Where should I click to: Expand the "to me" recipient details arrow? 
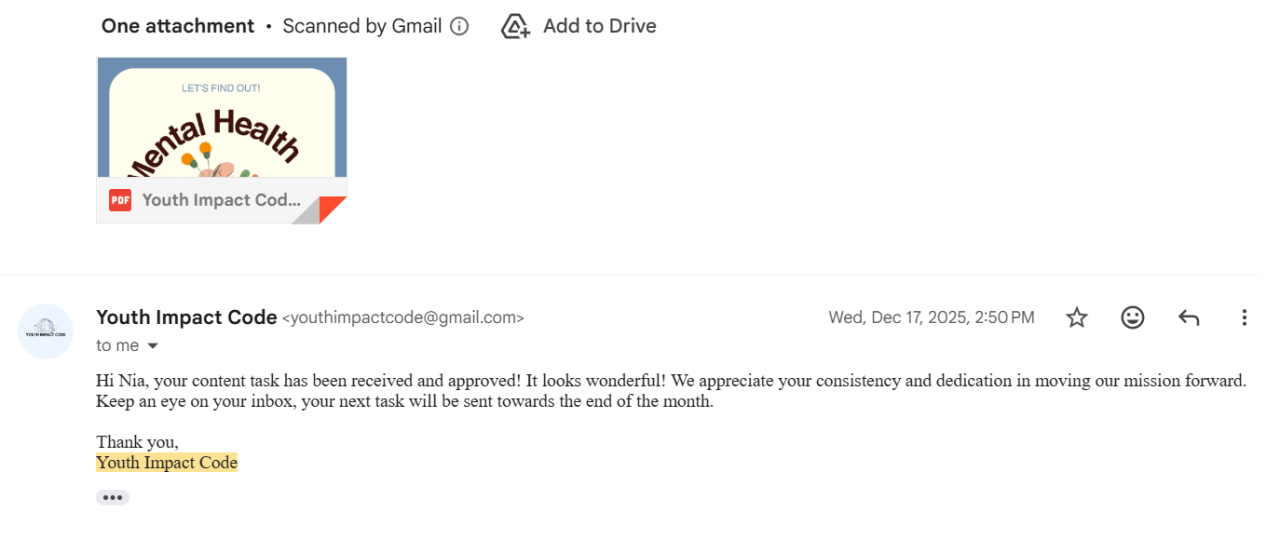click(x=153, y=346)
